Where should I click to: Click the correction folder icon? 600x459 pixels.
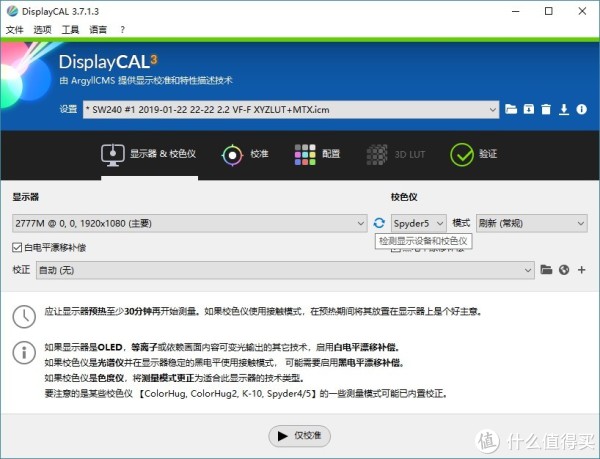tap(546, 270)
